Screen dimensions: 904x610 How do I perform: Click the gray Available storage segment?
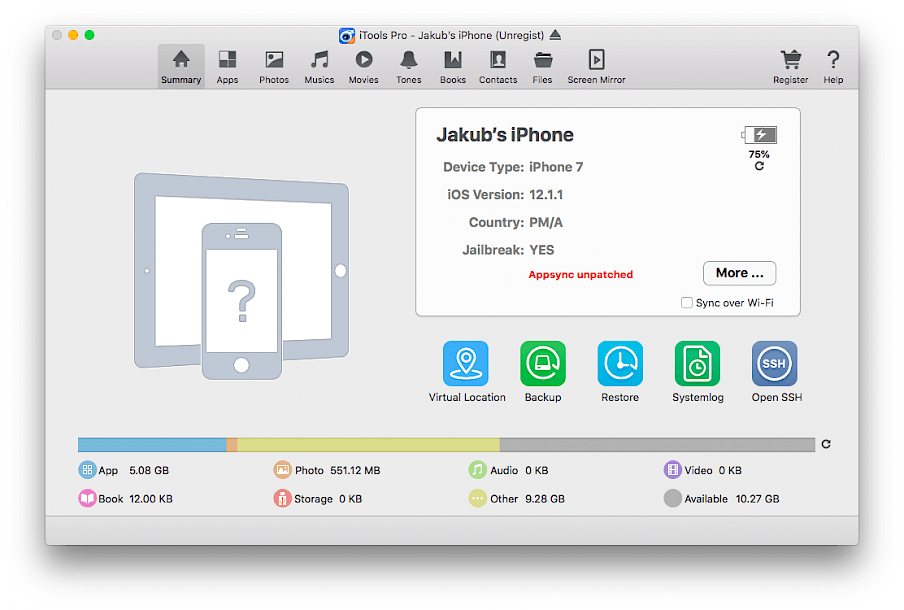click(x=657, y=445)
